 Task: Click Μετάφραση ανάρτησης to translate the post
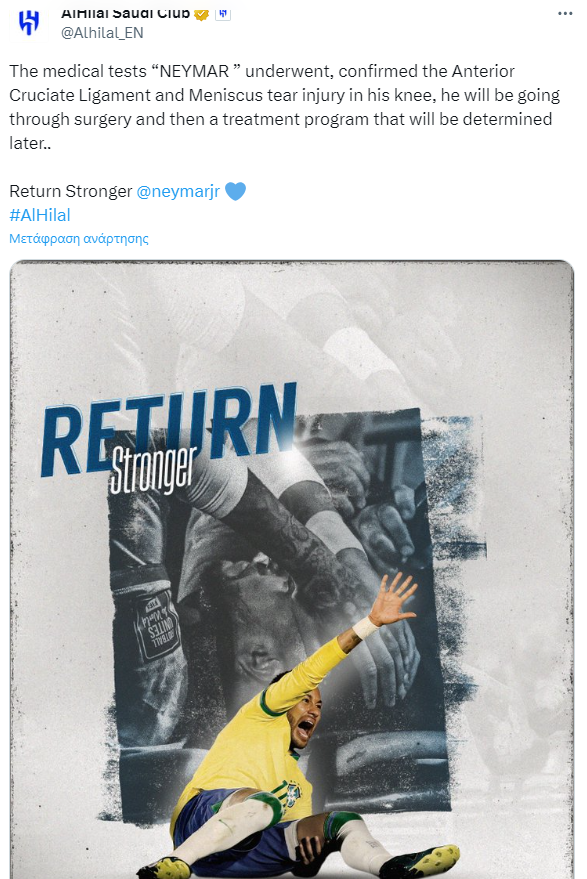point(79,239)
